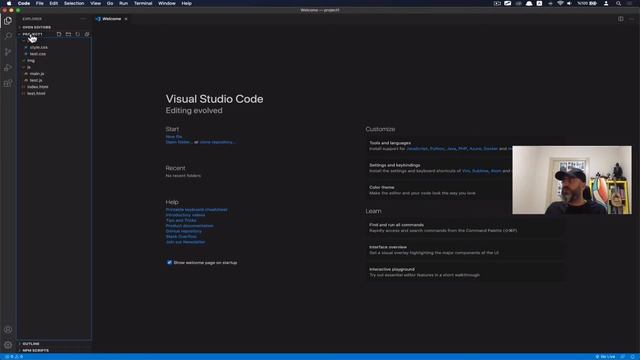Click Collapse Folders icon in Explorer

[87, 34]
